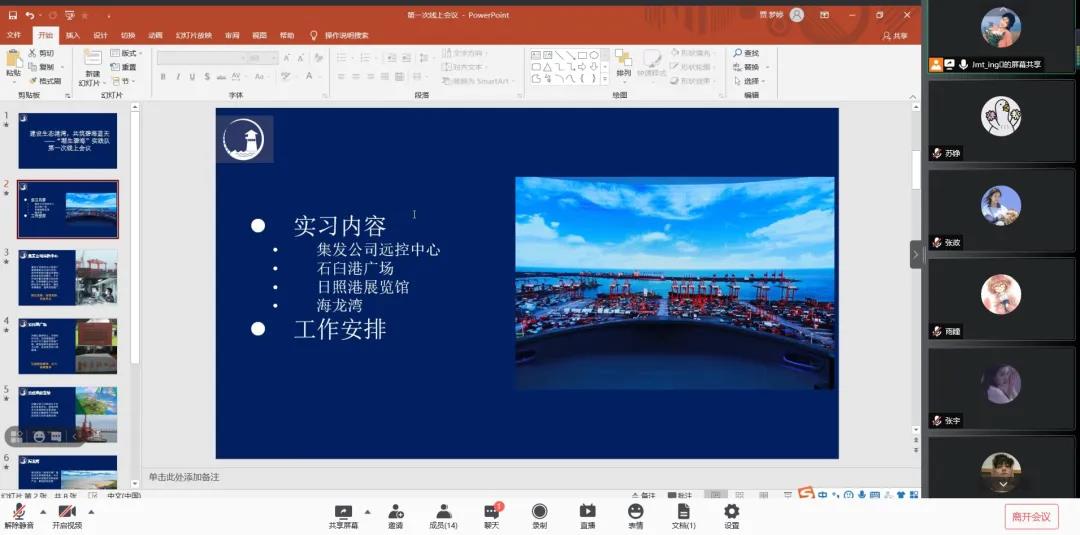Expand the arrow next to 共享屏幕
This screenshot has width=1080, height=535.
coord(368,510)
